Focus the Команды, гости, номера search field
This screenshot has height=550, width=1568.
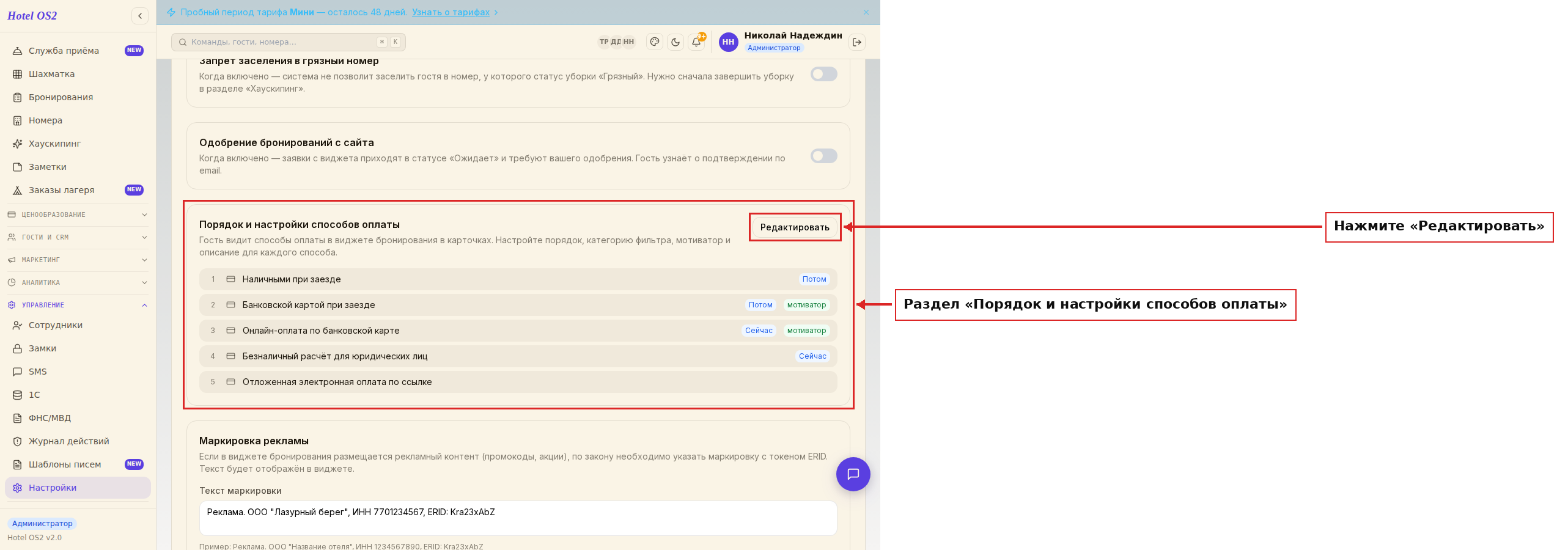pyautogui.click(x=289, y=42)
